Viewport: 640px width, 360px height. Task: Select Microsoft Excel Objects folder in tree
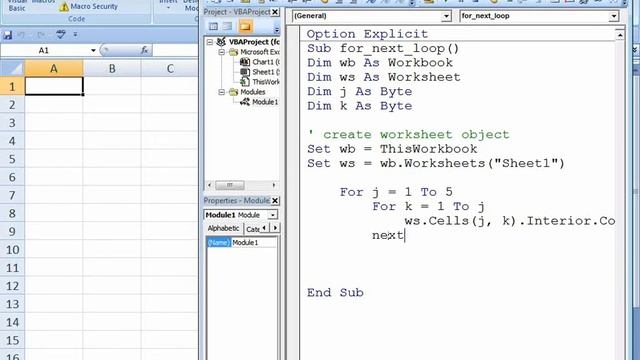[260, 52]
